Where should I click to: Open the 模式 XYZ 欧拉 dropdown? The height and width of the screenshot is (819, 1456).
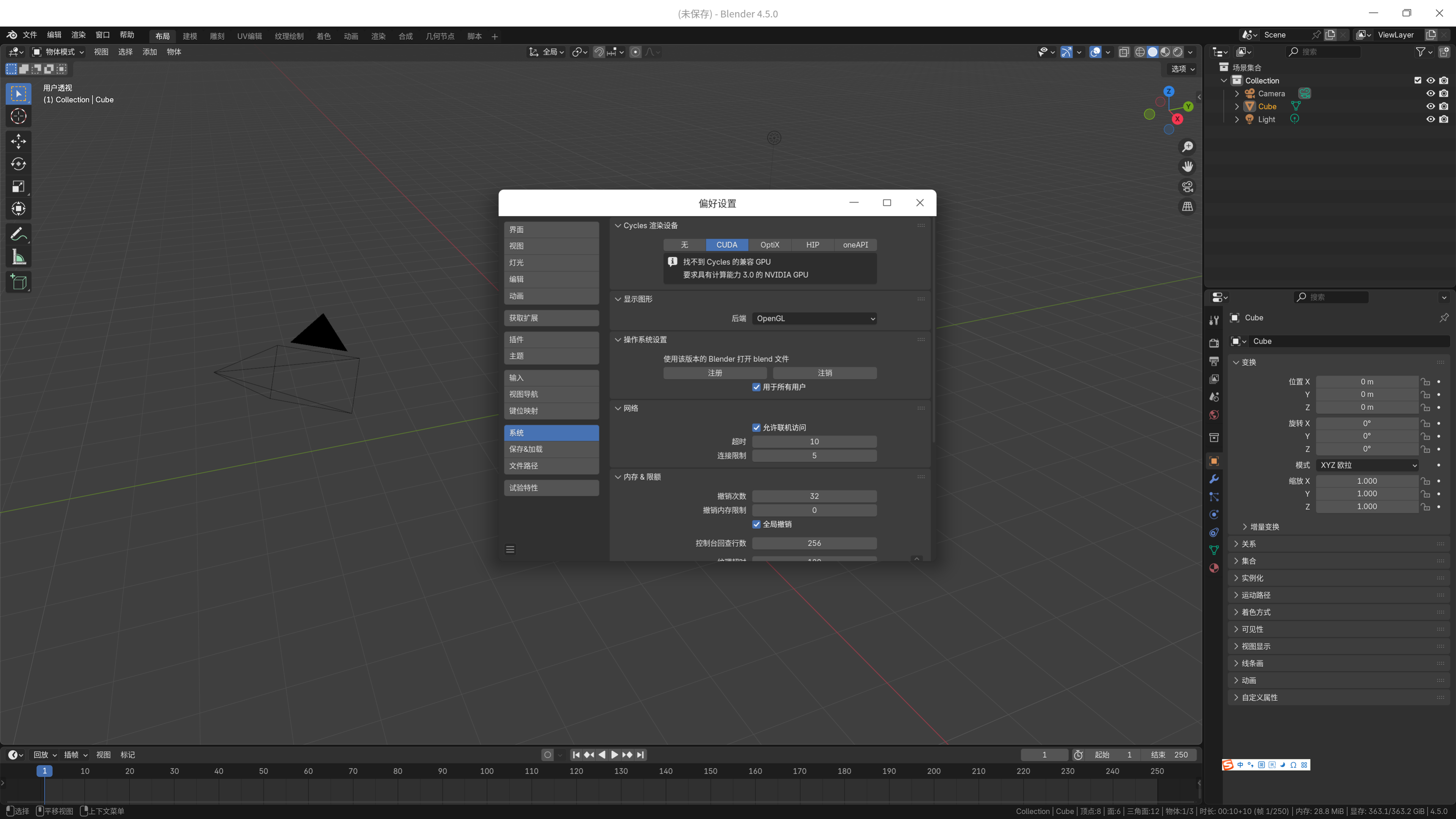[x=1367, y=465]
